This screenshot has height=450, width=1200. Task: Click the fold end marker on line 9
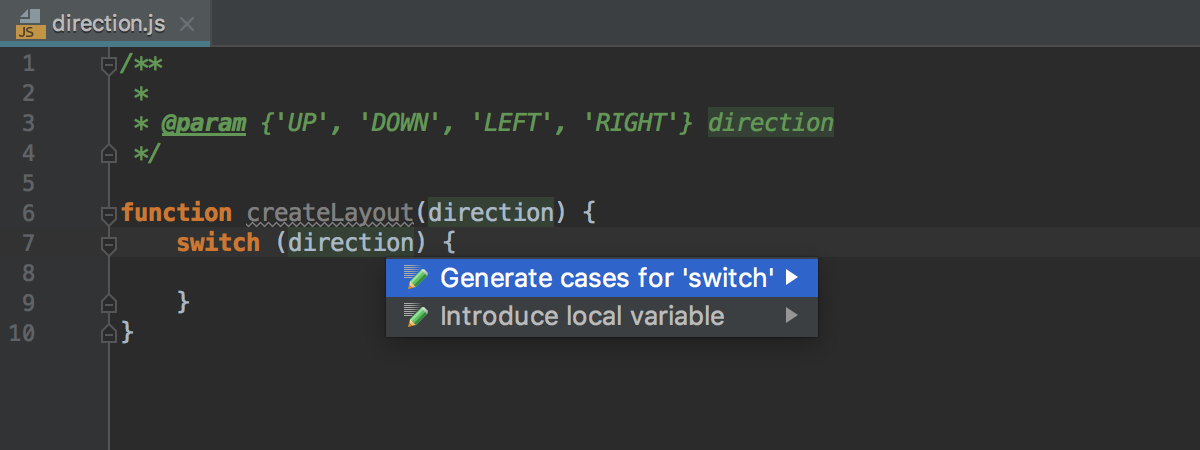[109, 302]
